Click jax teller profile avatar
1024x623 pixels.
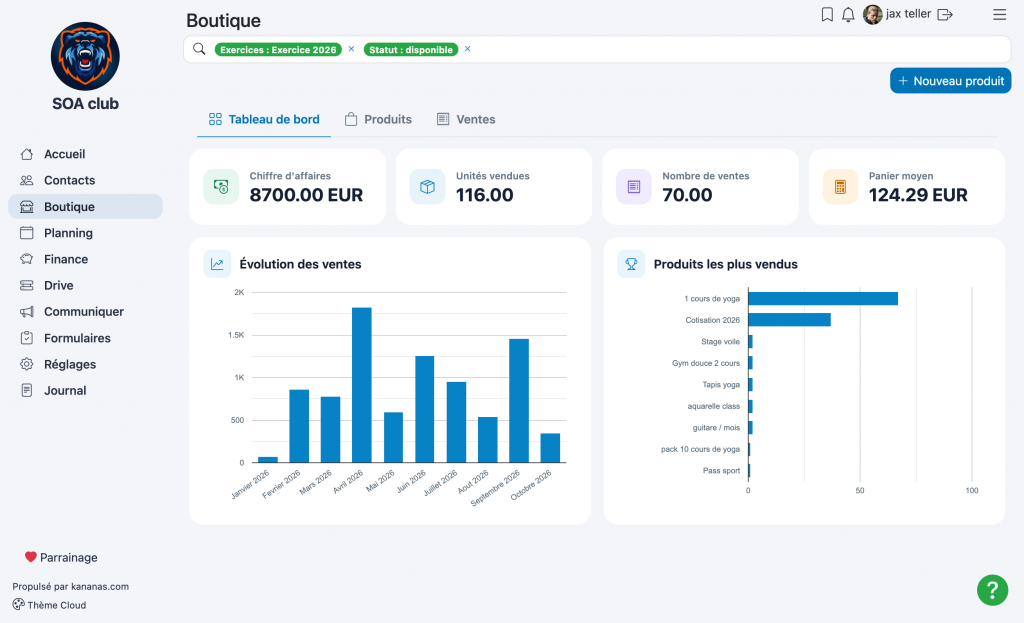tap(872, 14)
